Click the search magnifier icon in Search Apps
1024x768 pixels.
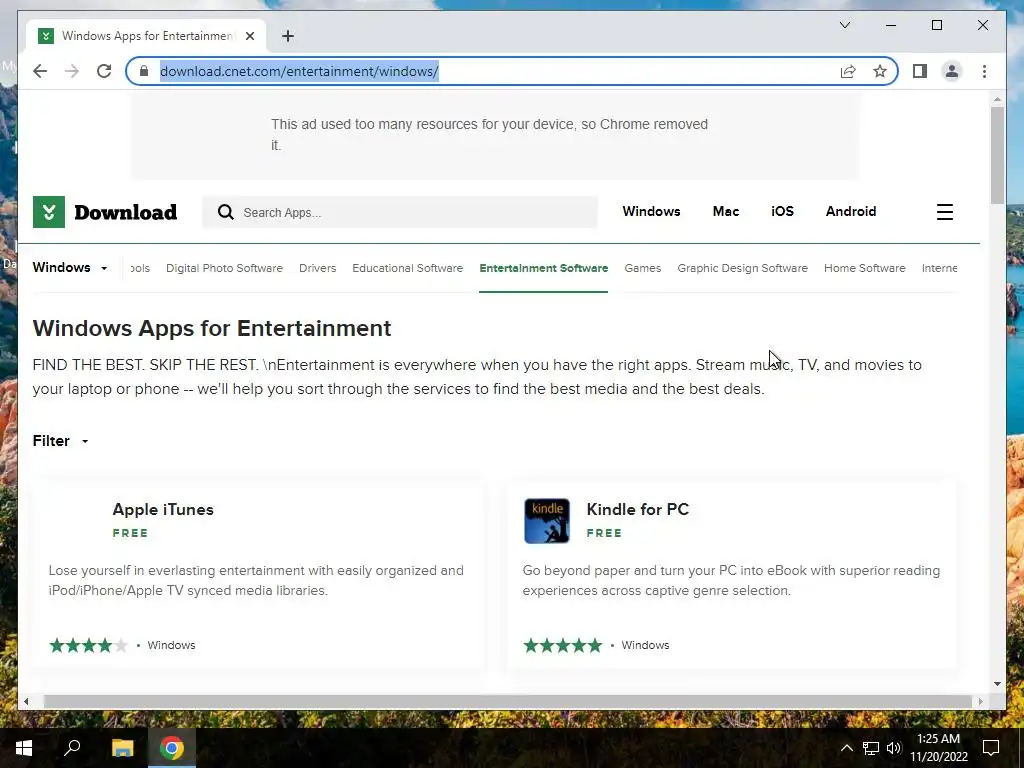225,212
